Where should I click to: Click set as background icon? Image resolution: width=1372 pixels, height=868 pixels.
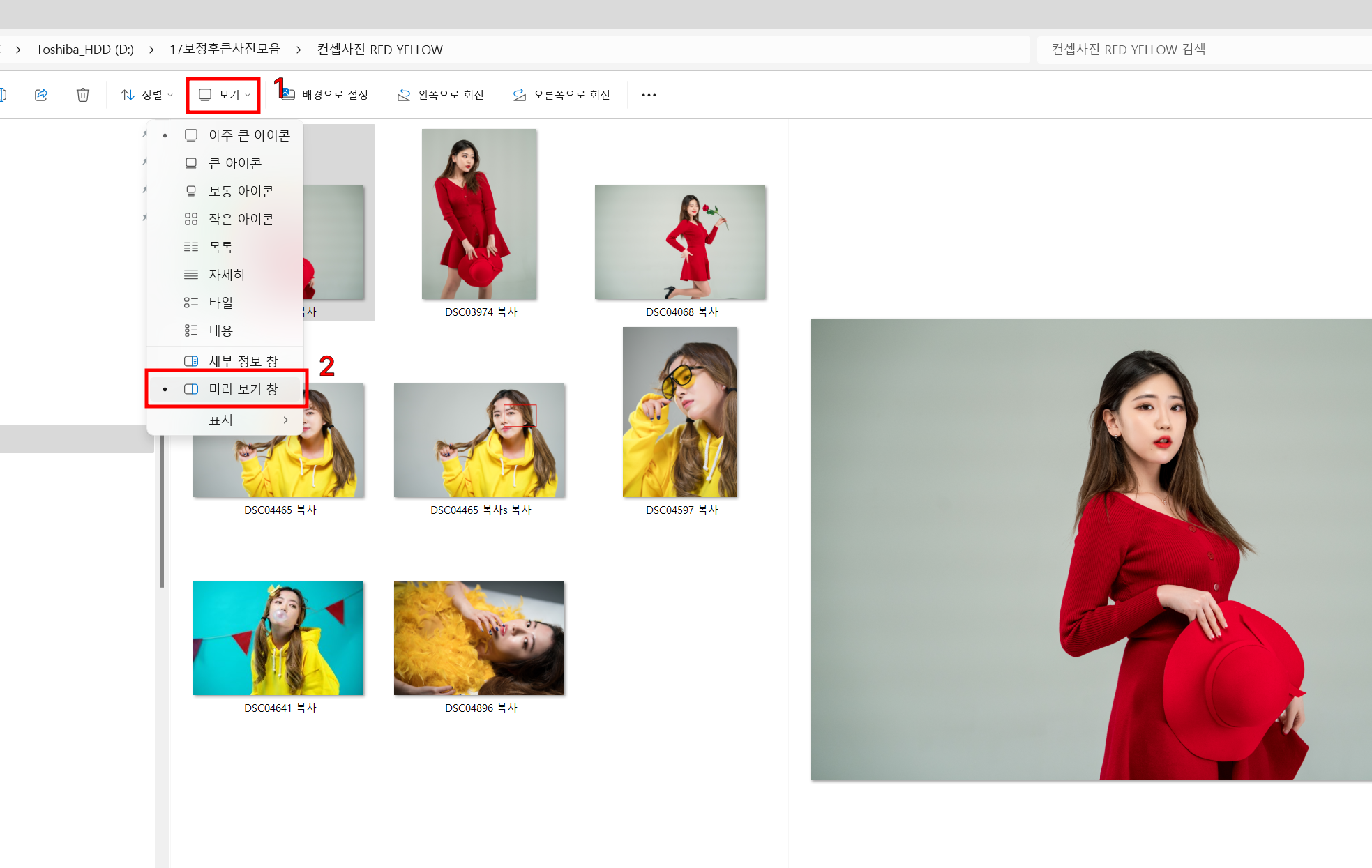[288, 95]
